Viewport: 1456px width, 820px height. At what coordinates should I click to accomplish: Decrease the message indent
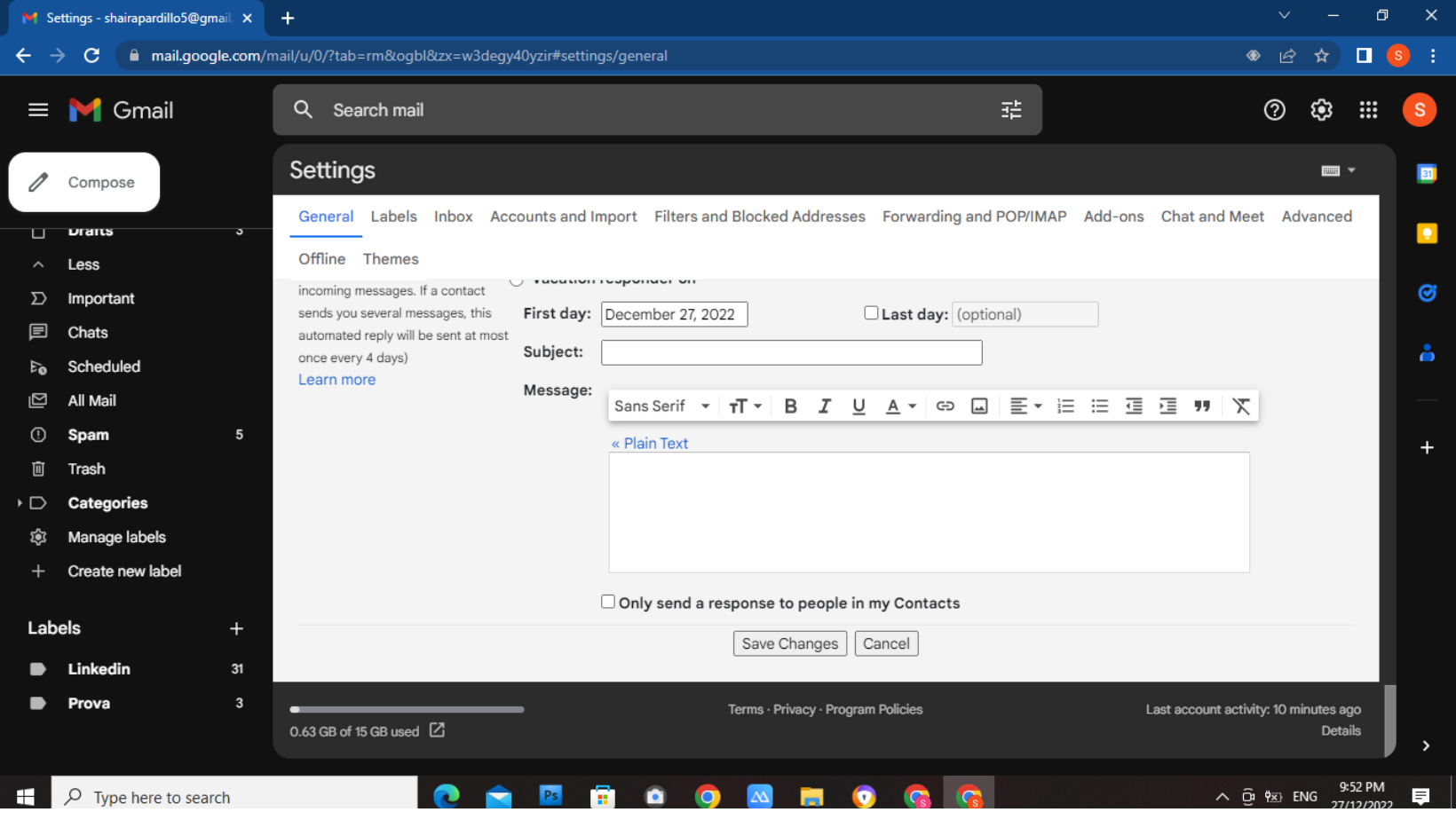point(1134,406)
